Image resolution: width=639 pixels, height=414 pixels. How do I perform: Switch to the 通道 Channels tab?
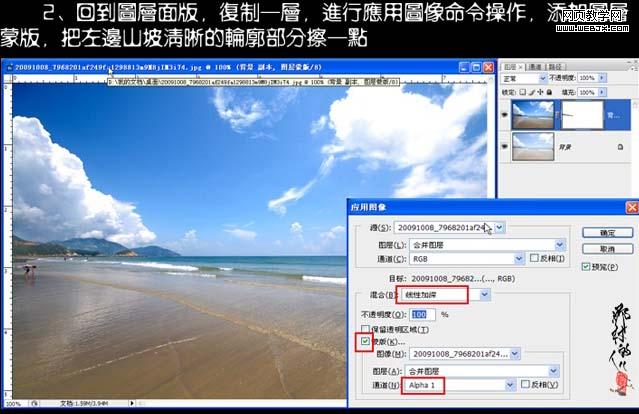pyautogui.click(x=535, y=67)
